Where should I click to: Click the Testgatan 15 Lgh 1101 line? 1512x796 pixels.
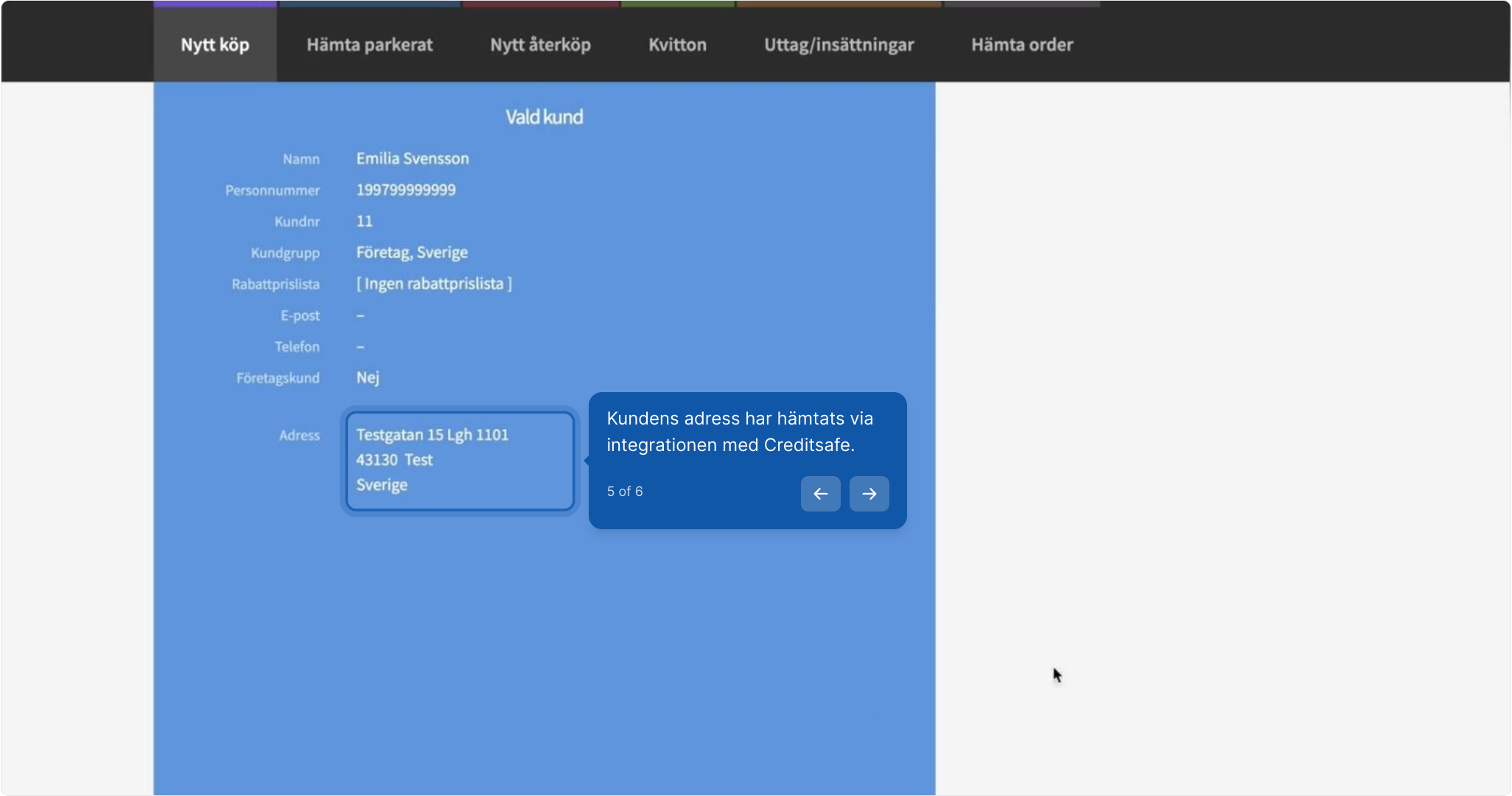432,435
